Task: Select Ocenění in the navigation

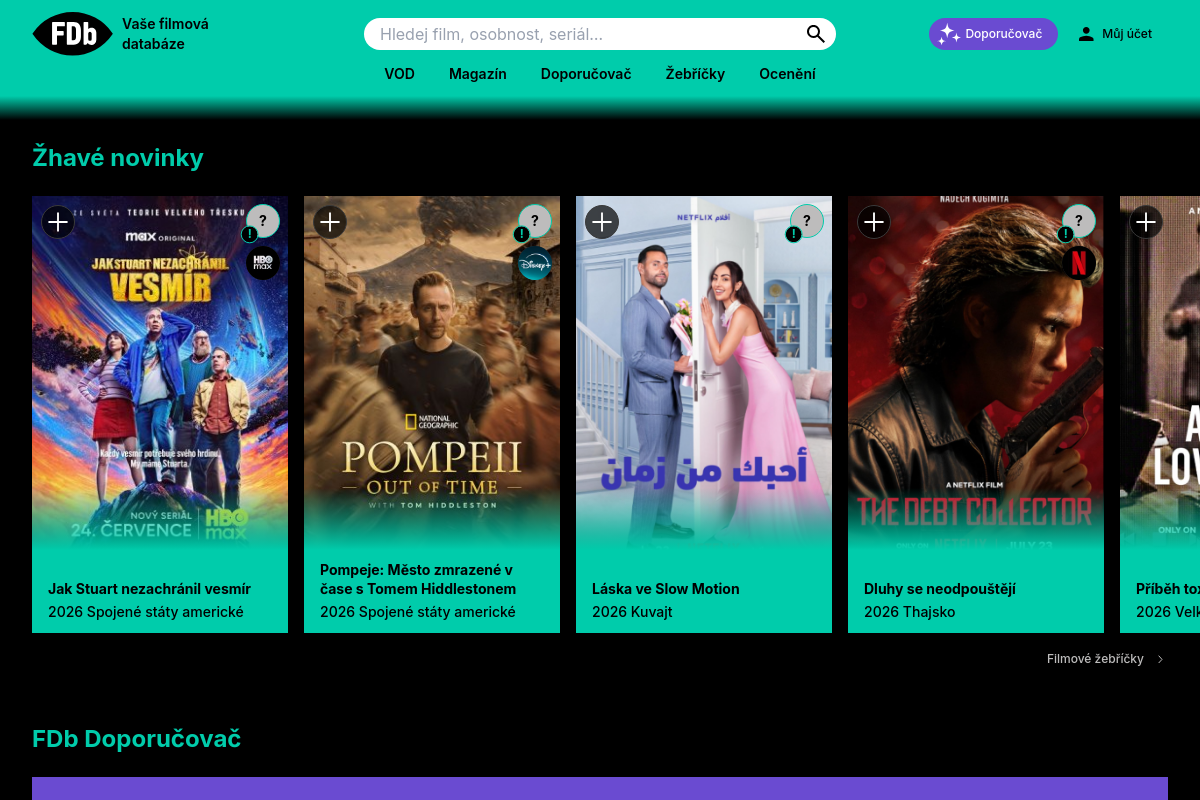Action: click(788, 74)
